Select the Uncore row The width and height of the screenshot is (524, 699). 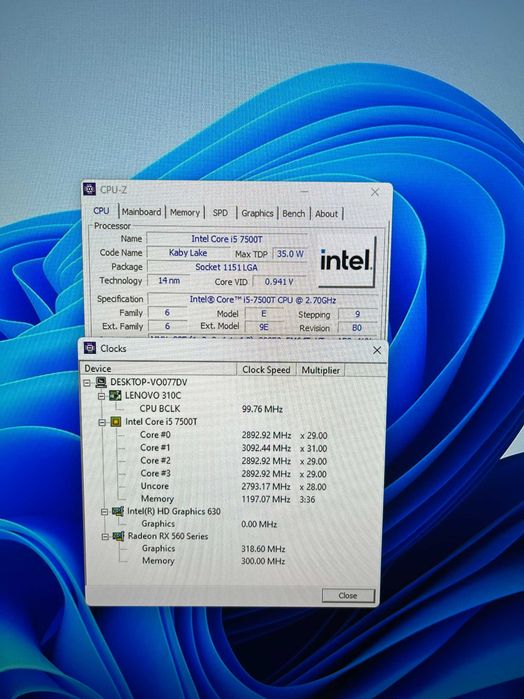[x=155, y=486]
